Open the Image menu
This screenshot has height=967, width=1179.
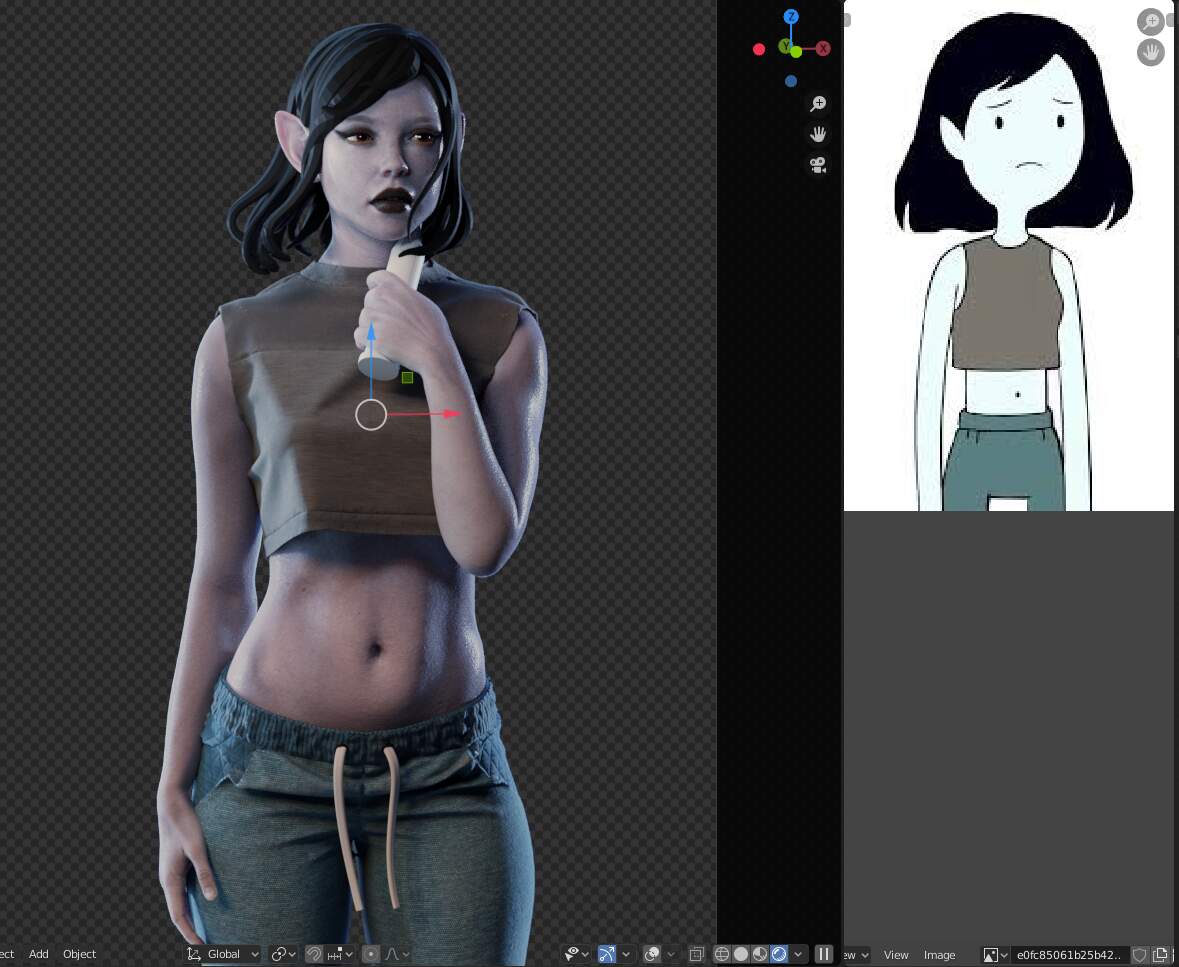(939, 955)
